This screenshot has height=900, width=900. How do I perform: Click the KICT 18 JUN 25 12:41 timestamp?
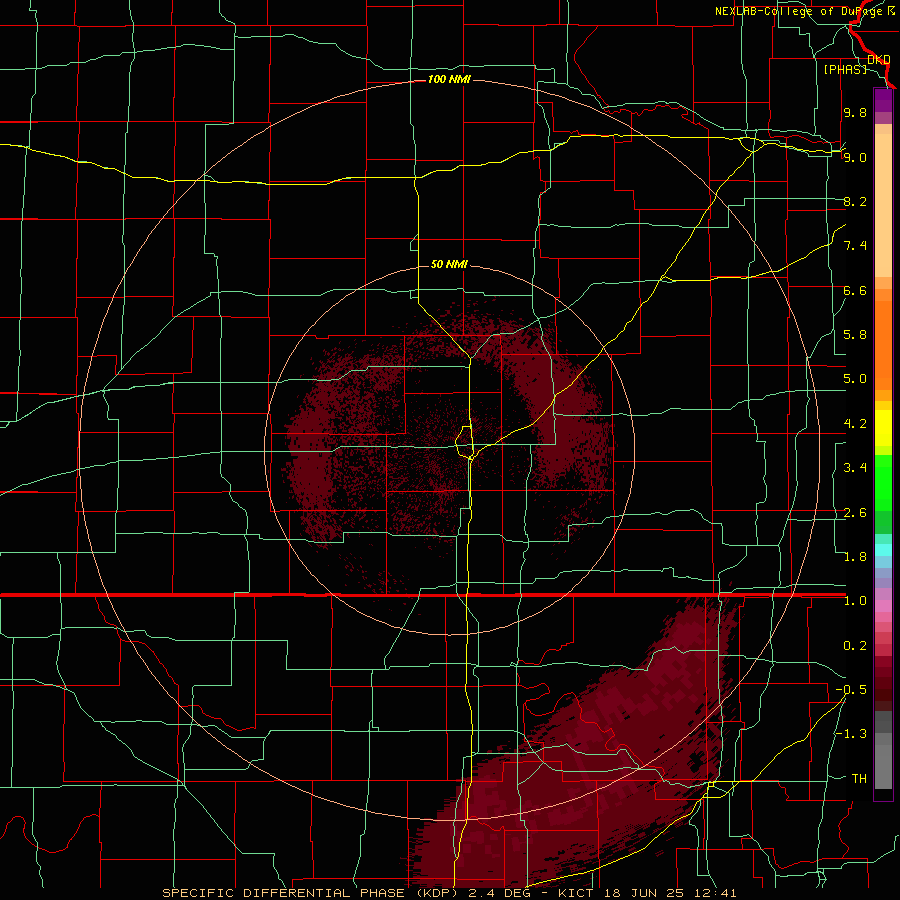click(x=647, y=893)
